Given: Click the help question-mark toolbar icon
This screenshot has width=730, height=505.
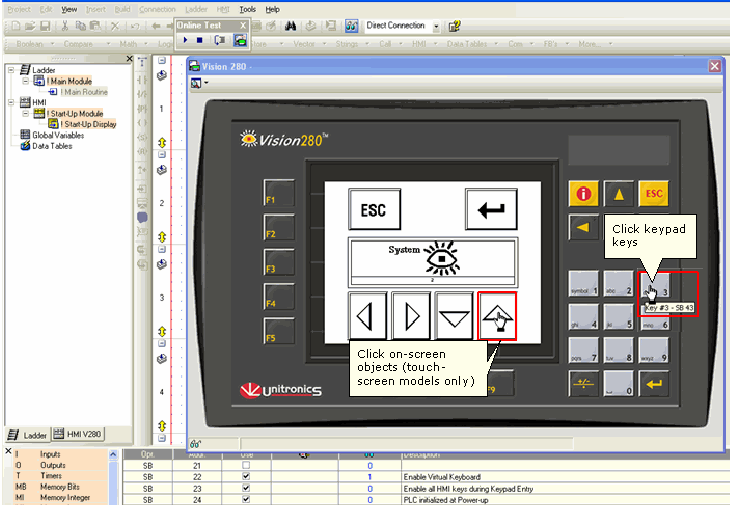Looking at the screenshot, I should coord(454,26).
